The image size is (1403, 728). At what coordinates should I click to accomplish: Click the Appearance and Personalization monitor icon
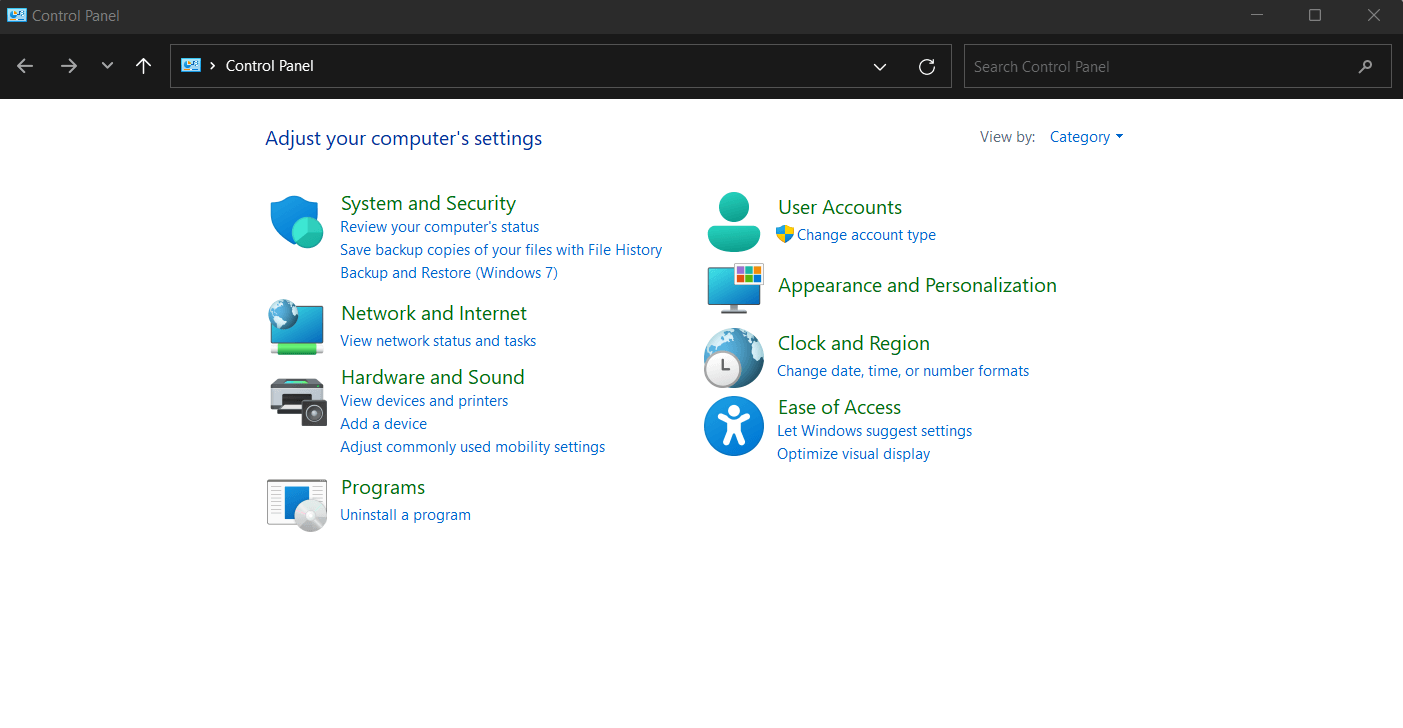point(735,289)
